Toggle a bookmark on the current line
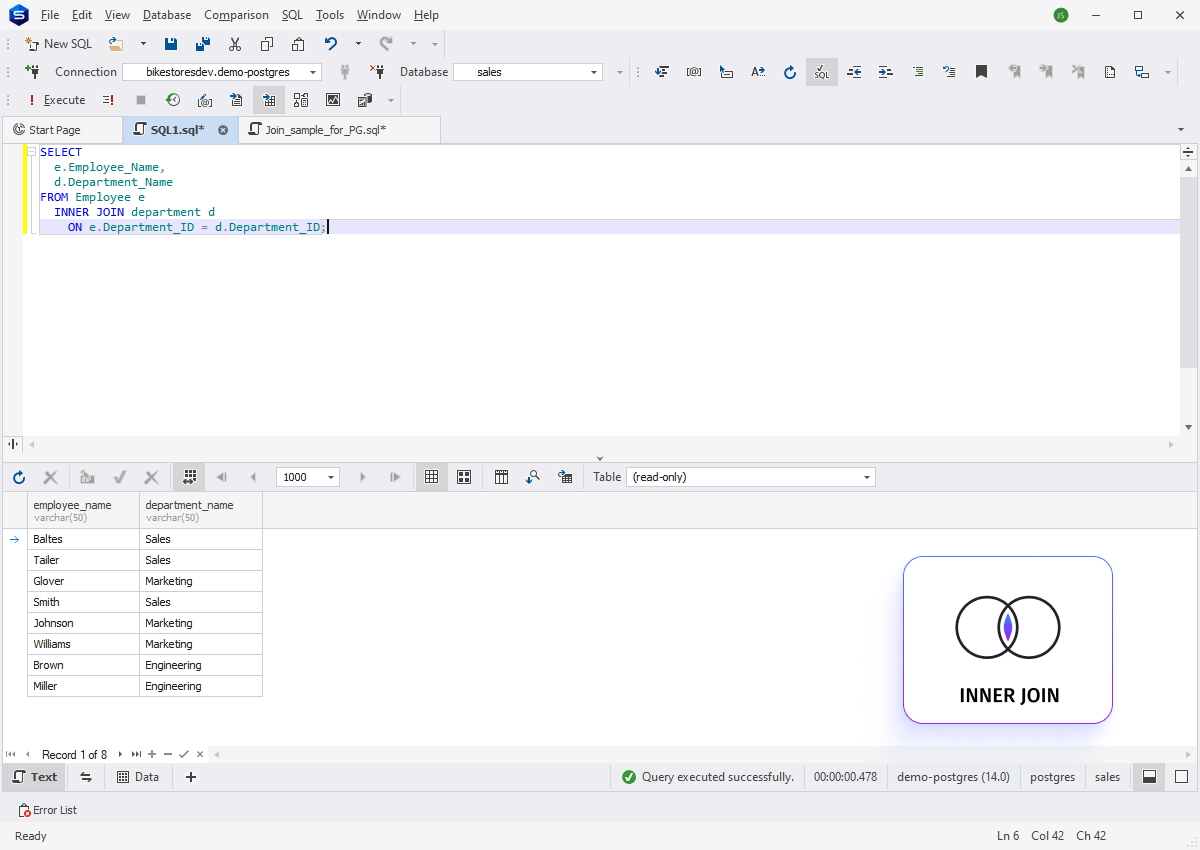The height and width of the screenshot is (850, 1200). (x=981, y=71)
